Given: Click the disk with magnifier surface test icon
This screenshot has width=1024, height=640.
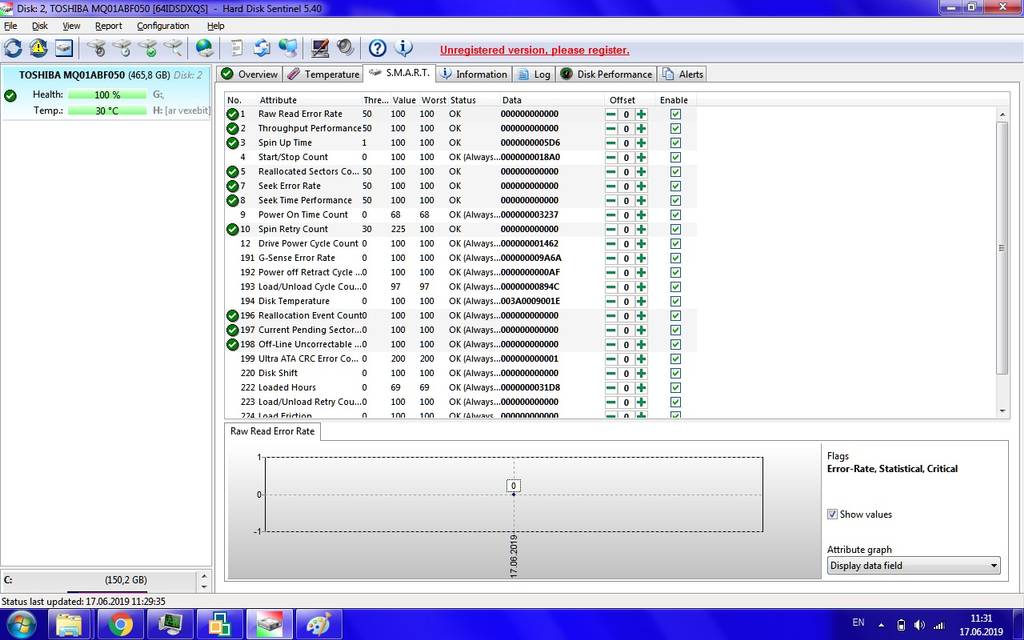Looking at the screenshot, I should tap(173, 48).
